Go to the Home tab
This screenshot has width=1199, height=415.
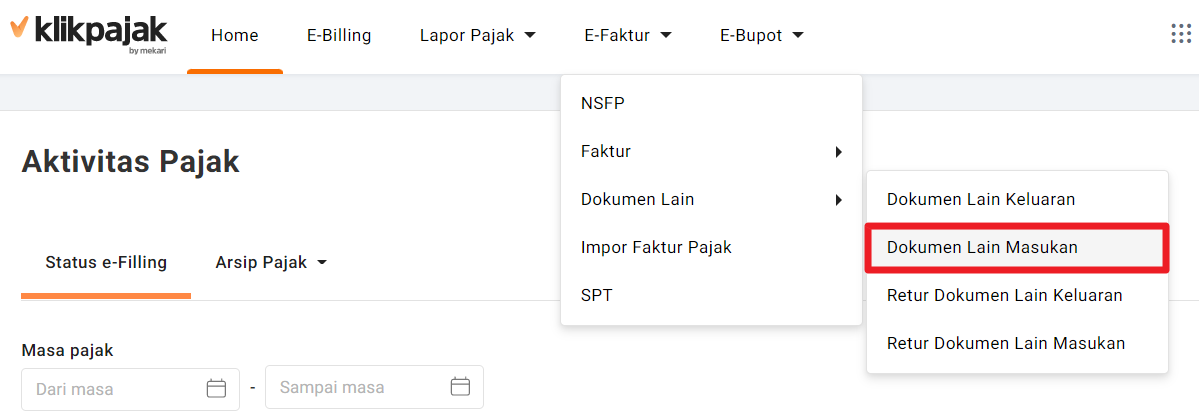(x=235, y=35)
